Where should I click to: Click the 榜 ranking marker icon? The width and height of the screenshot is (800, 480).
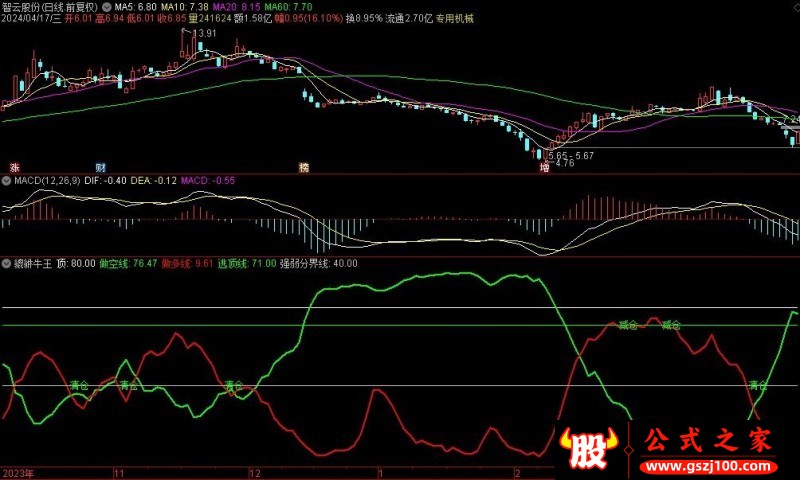[304, 167]
